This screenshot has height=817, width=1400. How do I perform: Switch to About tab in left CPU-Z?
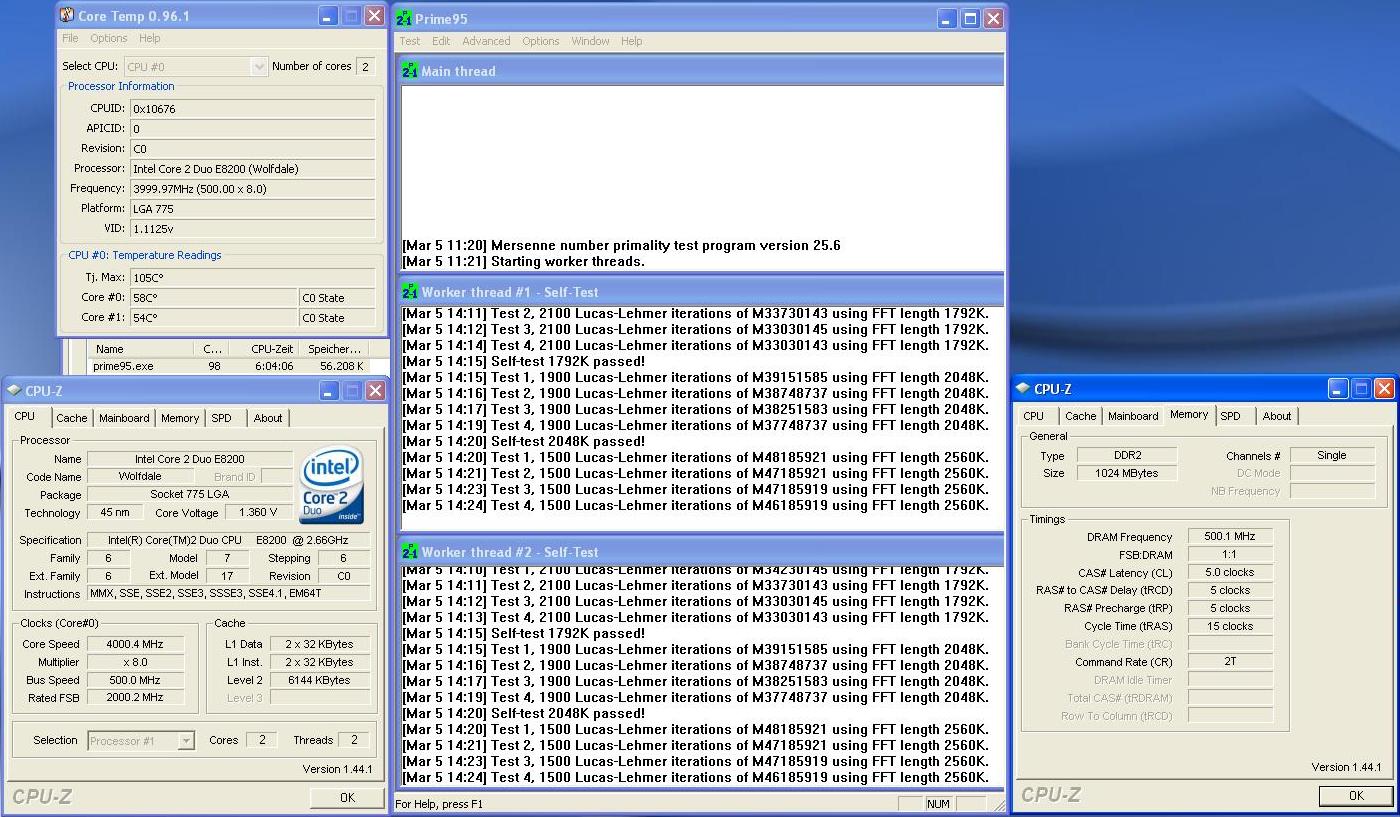coord(268,418)
